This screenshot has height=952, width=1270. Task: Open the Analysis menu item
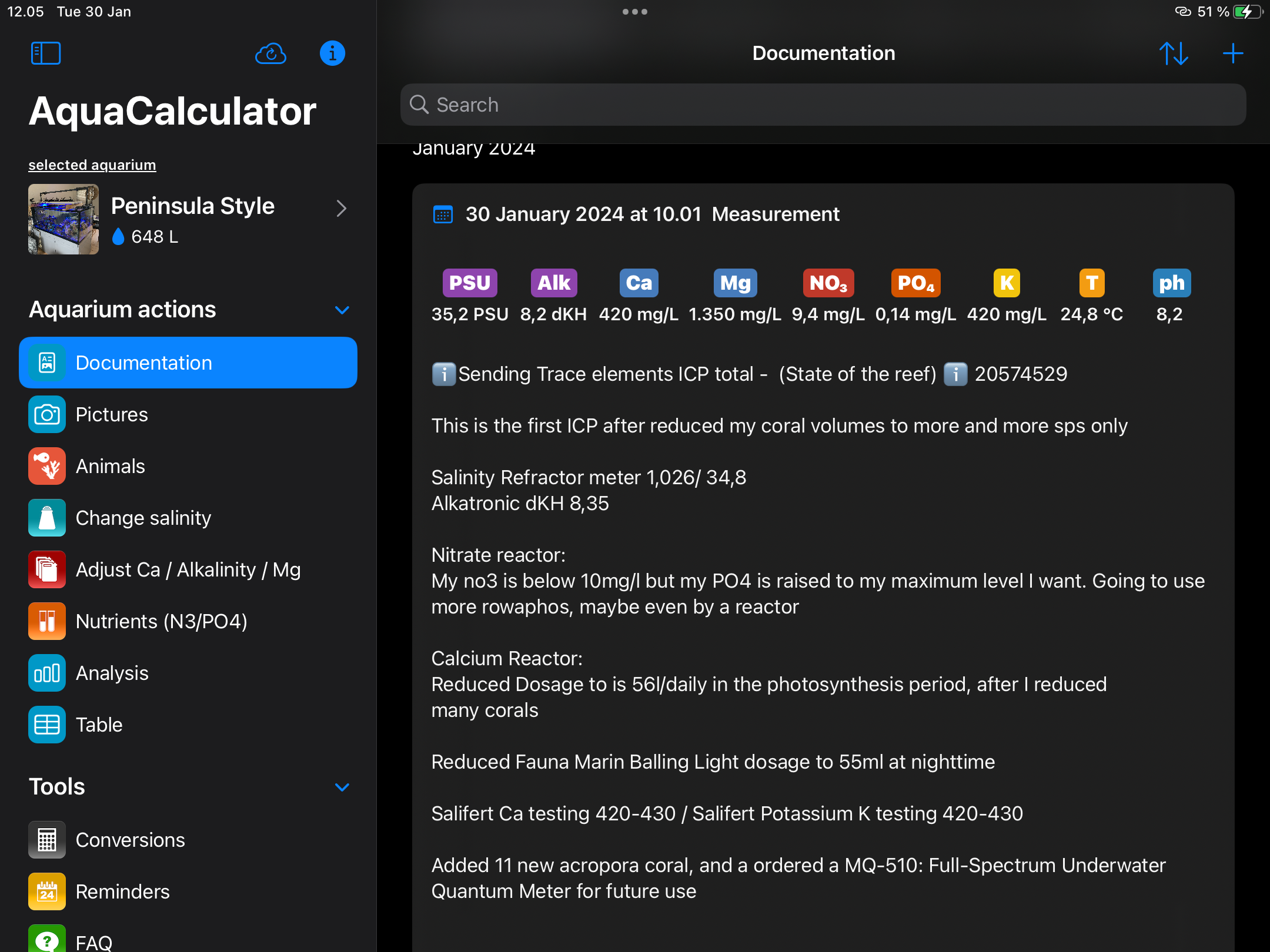coord(112,673)
